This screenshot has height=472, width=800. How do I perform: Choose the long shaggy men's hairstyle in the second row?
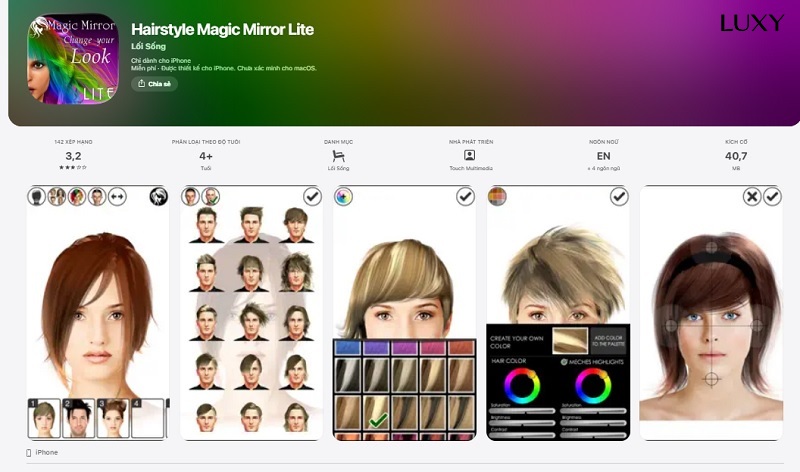point(296,272)
